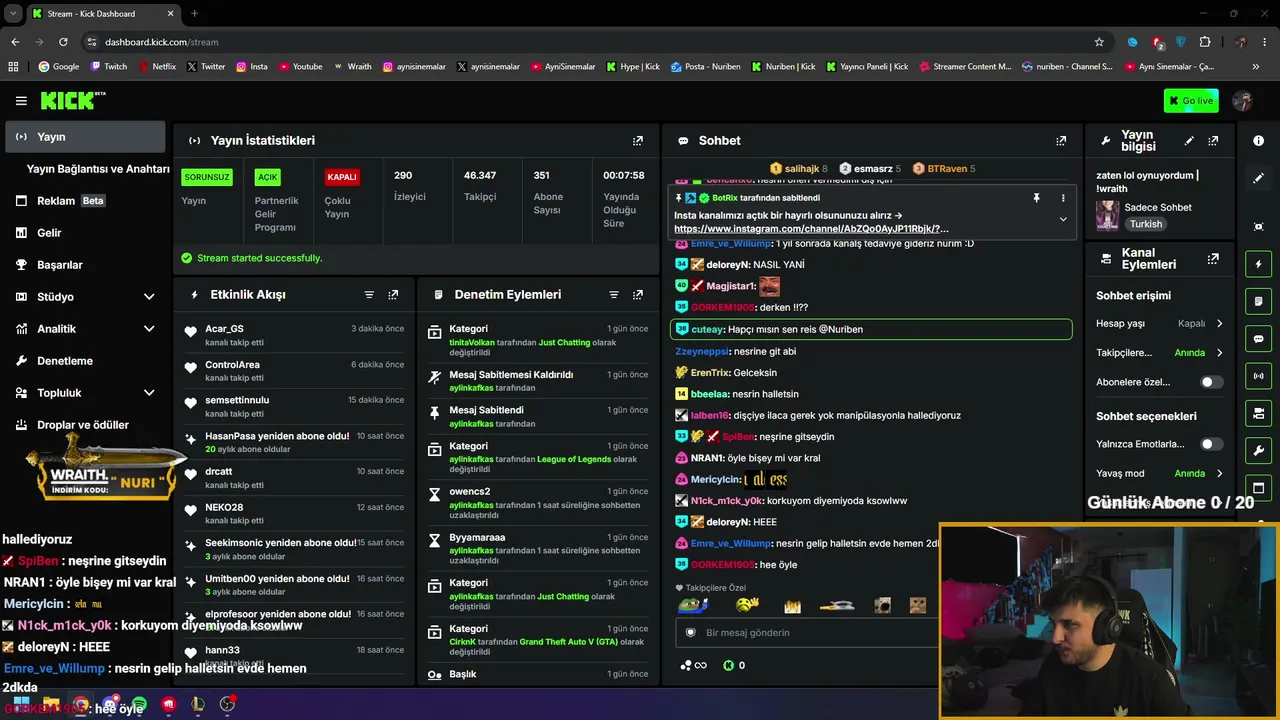Open the pinned message three-dot options
The image size is (1280, 720).
click(1063, 198)
